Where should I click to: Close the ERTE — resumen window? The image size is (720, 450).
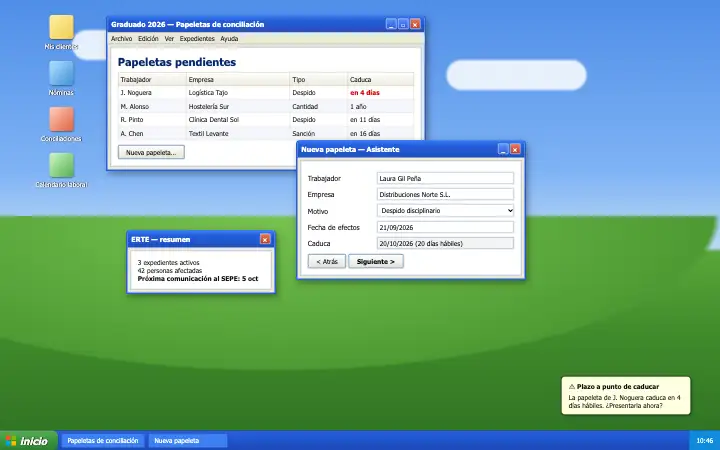pos(265,239)
